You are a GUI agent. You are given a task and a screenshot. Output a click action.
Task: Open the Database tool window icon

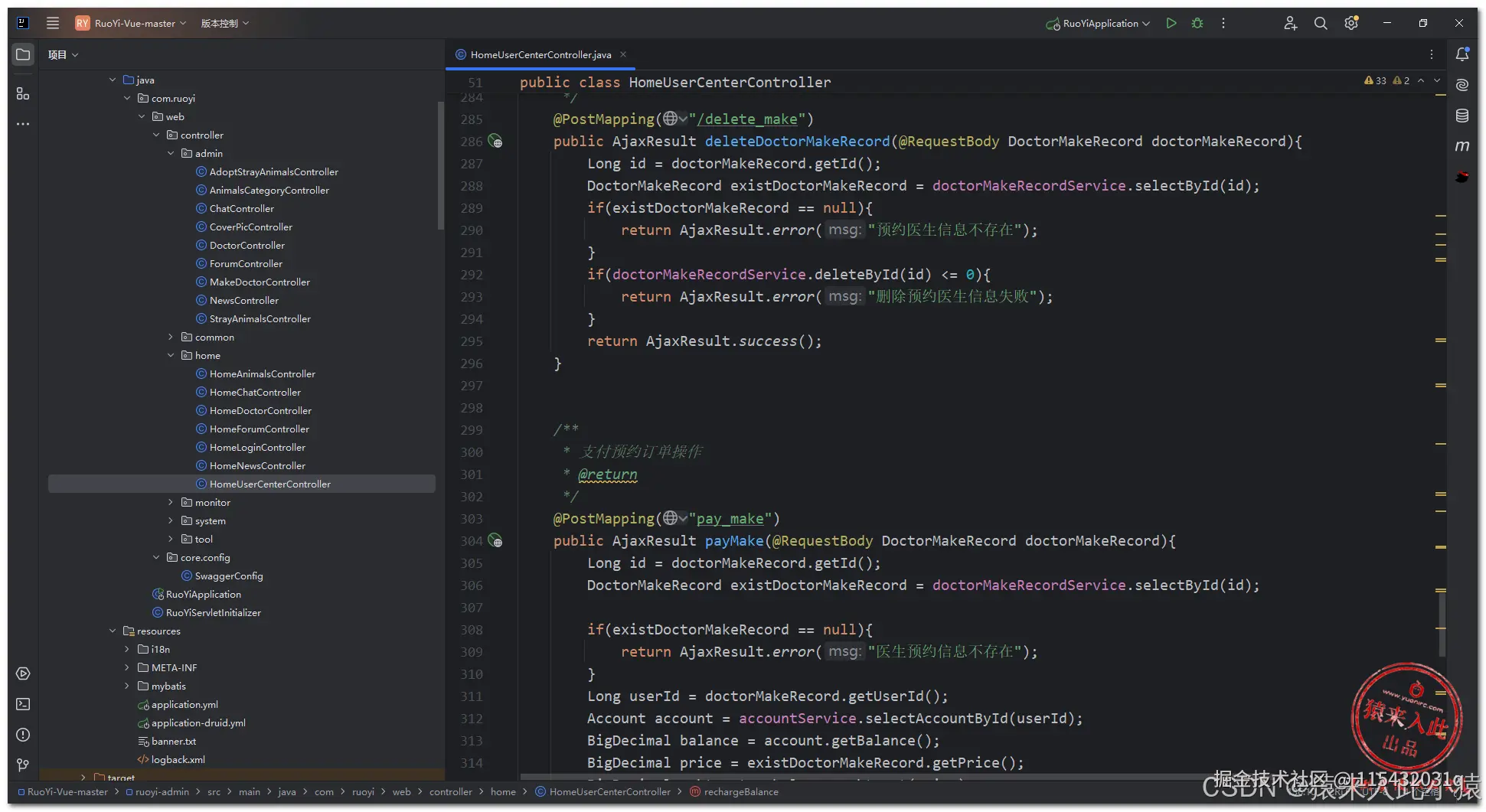pyautogui.click(x=1462, y=116)
